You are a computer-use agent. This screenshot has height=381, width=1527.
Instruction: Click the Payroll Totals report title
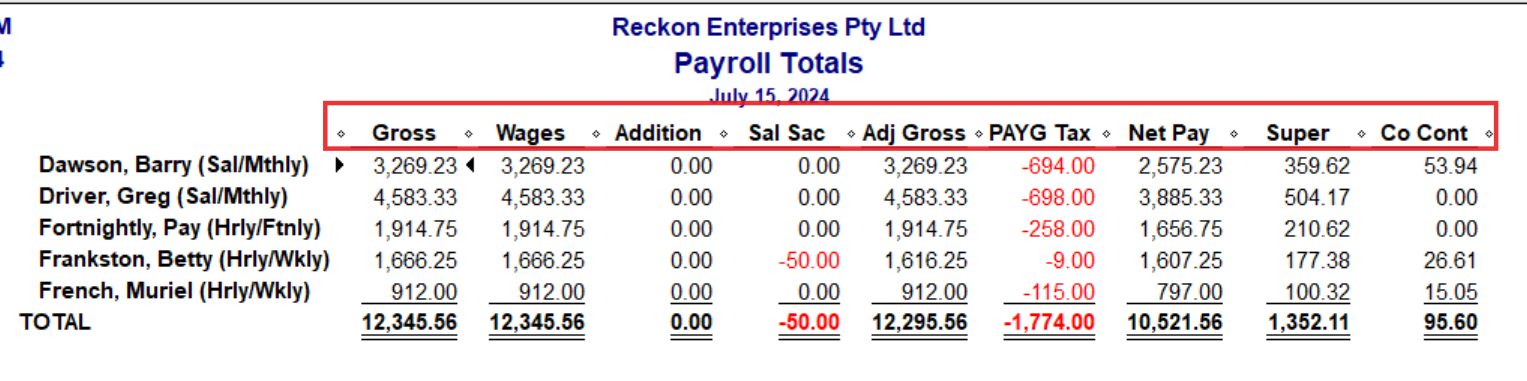pyautogui.click(x=768, y=64)
